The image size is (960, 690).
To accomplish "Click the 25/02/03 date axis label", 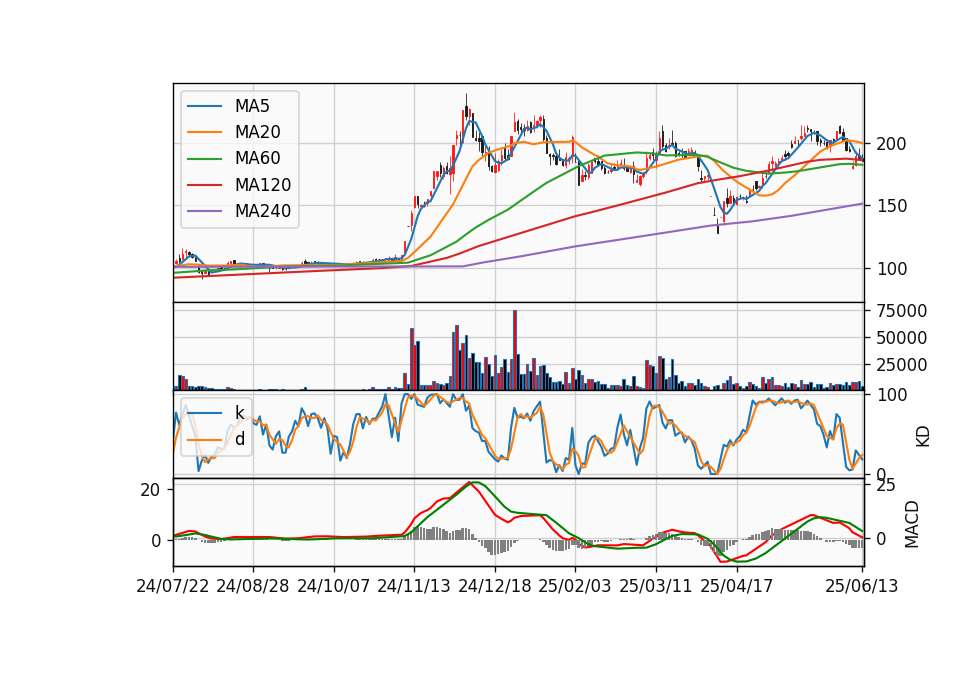I will (x=575, y=587).
